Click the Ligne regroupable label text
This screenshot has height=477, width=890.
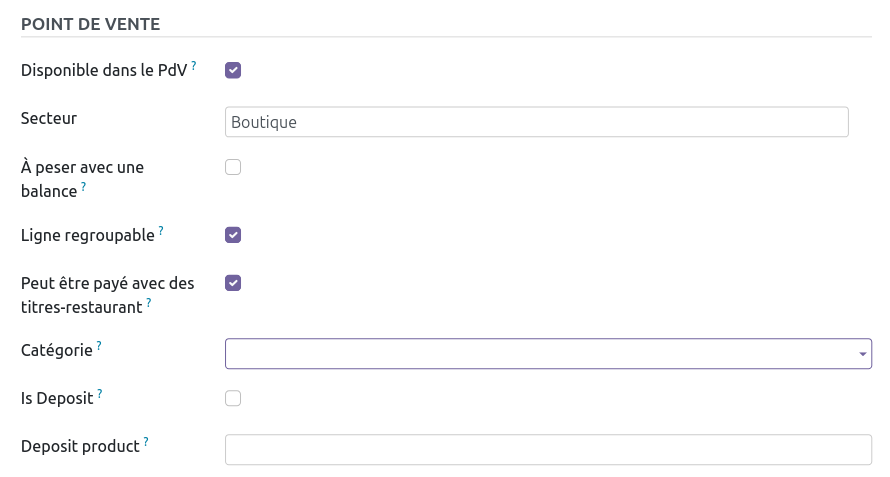tap(88, 235)
